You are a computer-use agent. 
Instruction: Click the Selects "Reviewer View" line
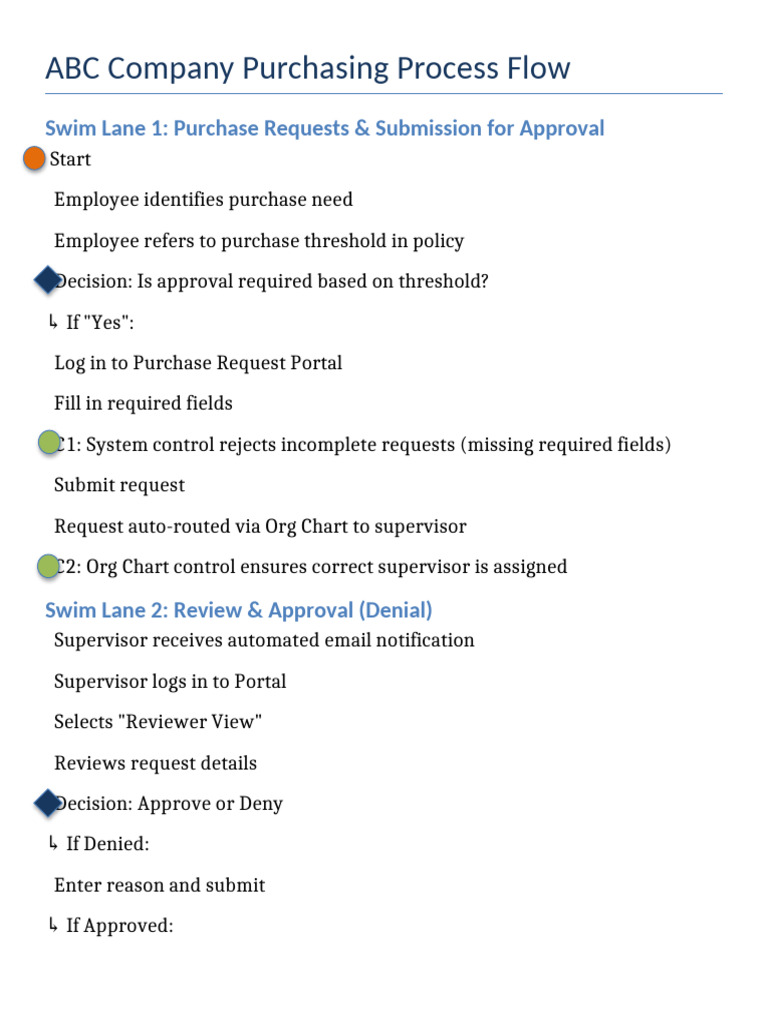click(x=158, y=722)
